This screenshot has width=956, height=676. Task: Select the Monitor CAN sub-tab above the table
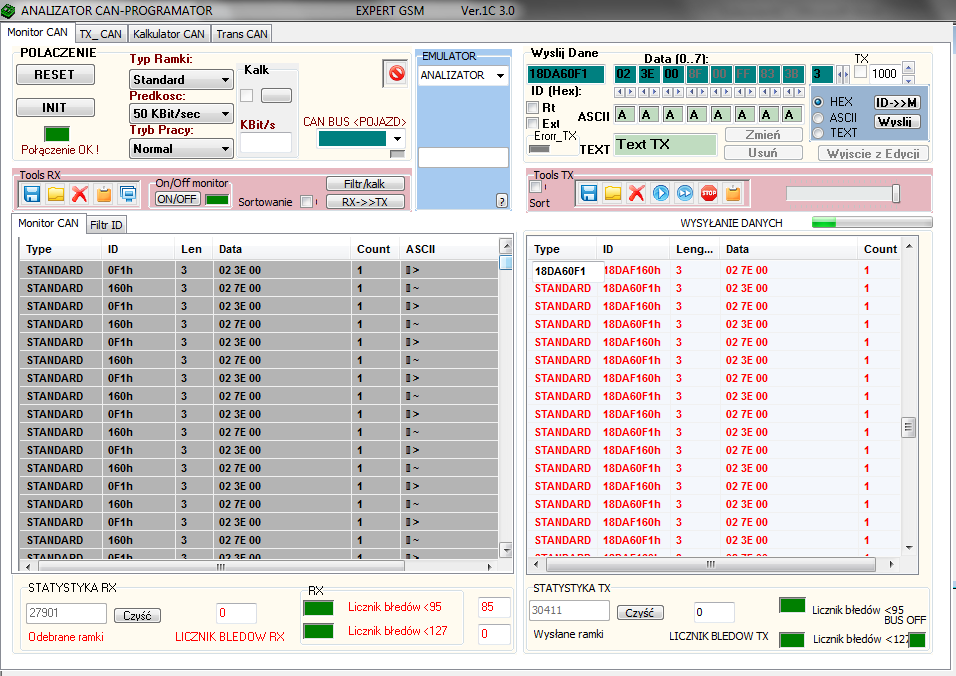[x=48, y=223]
